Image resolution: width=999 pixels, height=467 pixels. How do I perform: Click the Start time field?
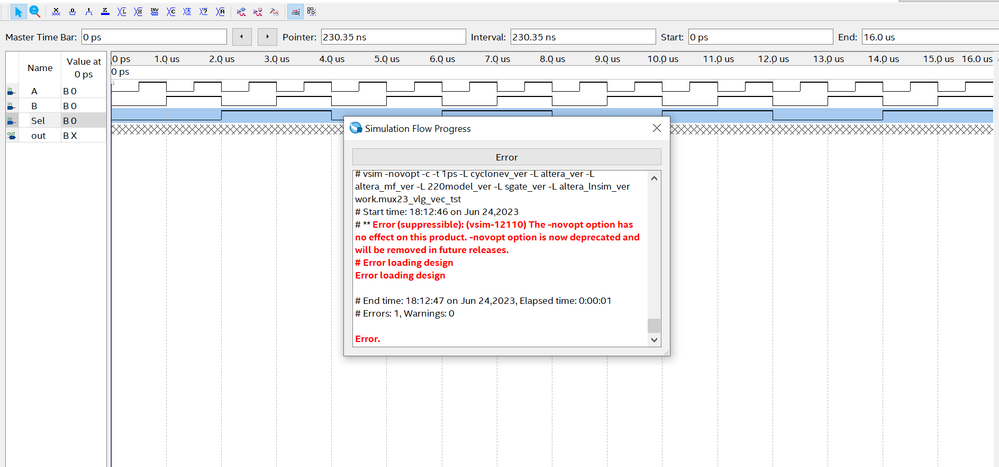point(760,37)
